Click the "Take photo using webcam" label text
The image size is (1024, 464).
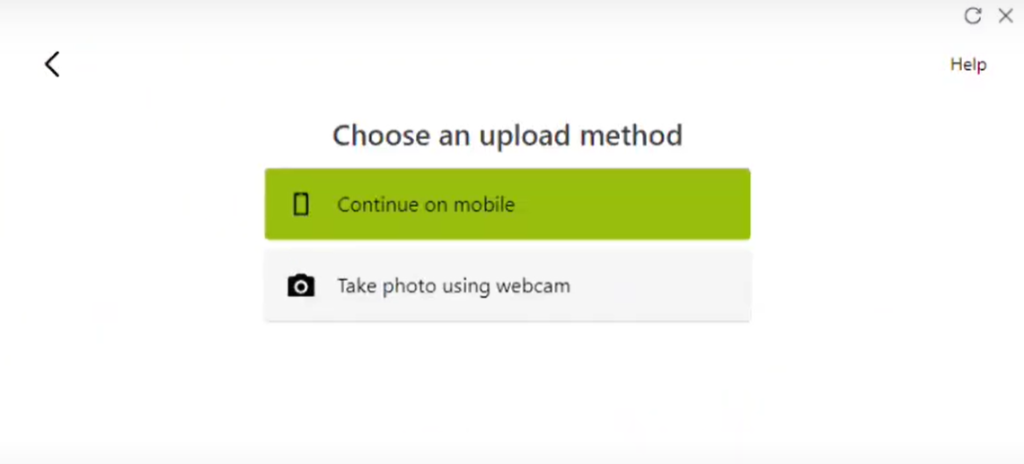pos(454,286)
